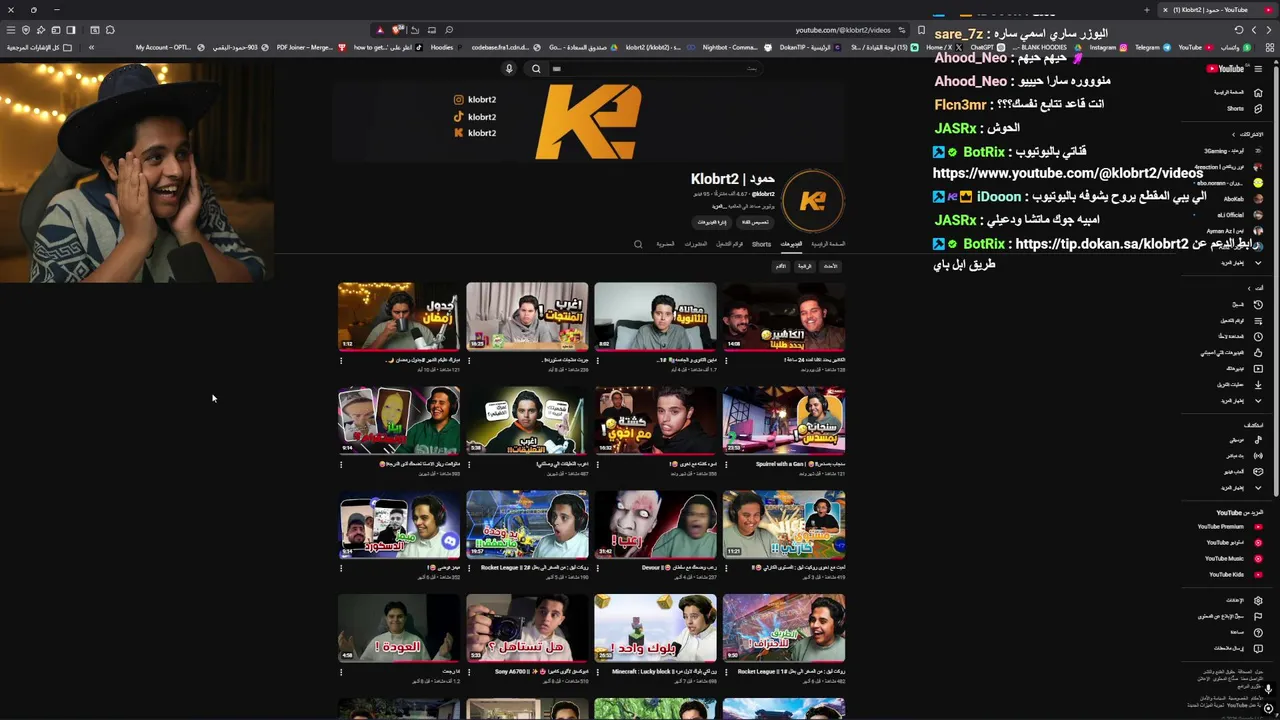The image size is (1280, 720).
Task: Search within channel using magnifier icon
Action: [x=638, y=244]
